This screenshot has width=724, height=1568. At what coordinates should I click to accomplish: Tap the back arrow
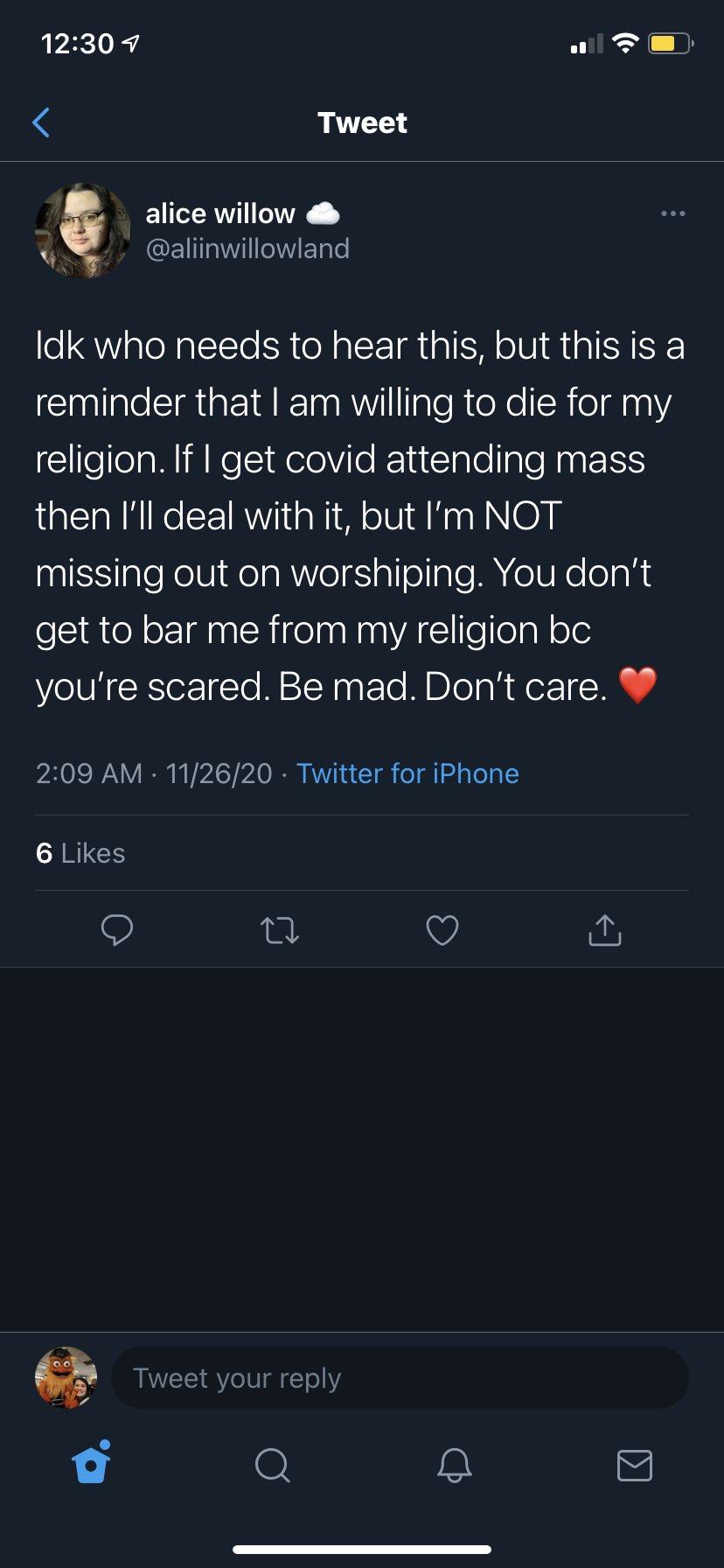point(41,122)
